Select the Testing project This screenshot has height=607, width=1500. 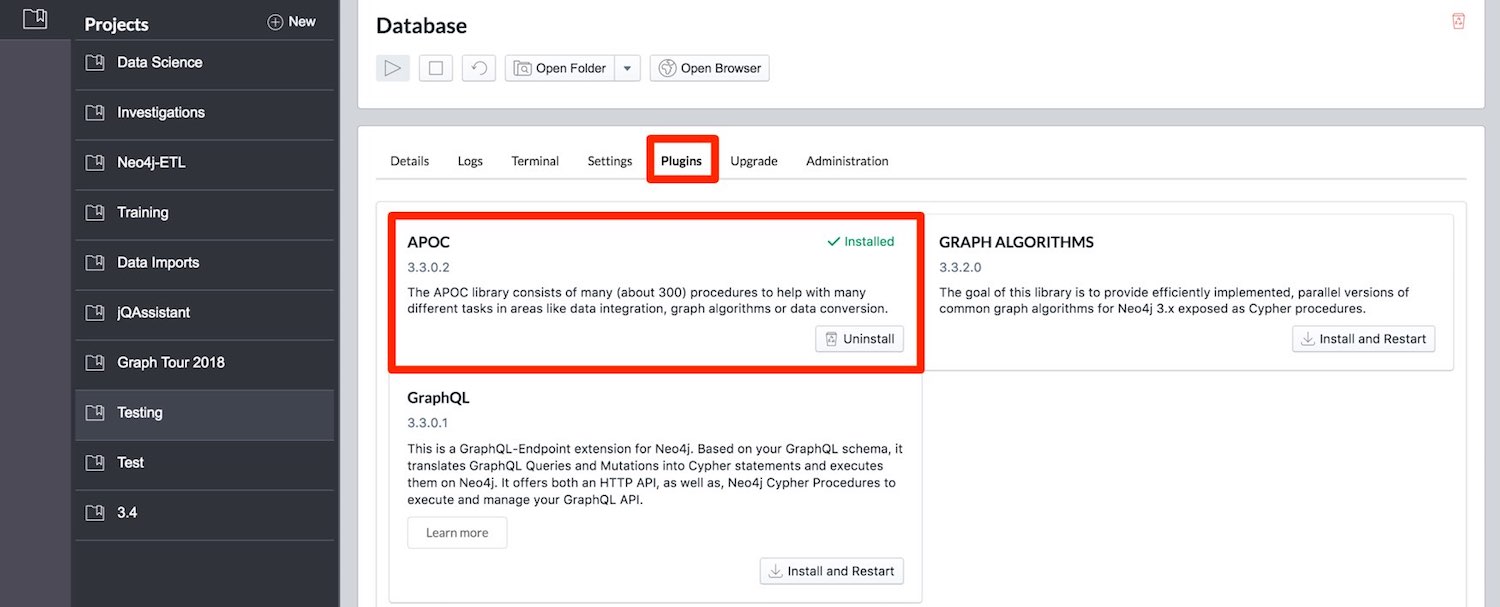pos(204,413)
